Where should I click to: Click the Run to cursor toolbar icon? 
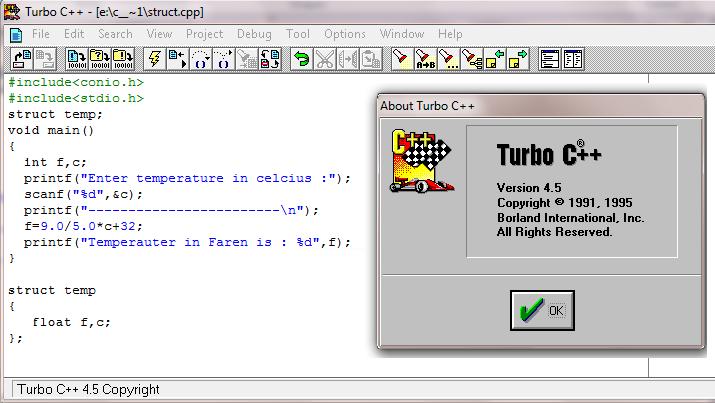(x=178, y=59)
